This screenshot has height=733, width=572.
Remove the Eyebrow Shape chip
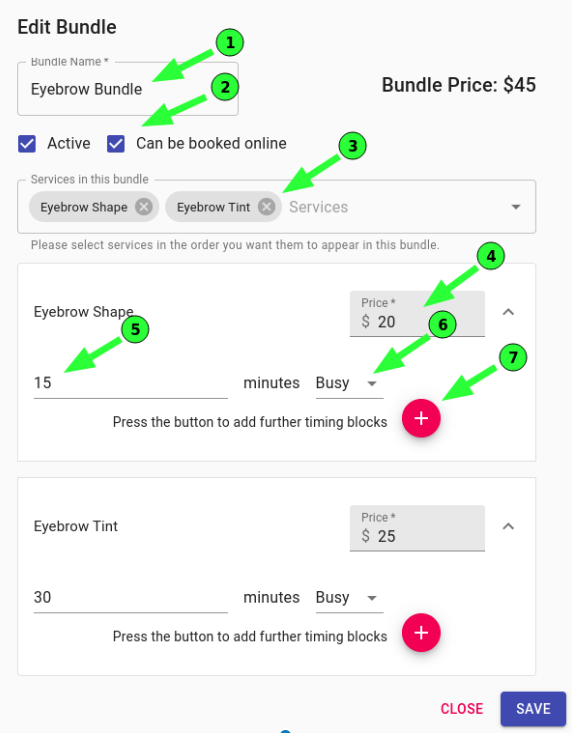tap(144, 206)
